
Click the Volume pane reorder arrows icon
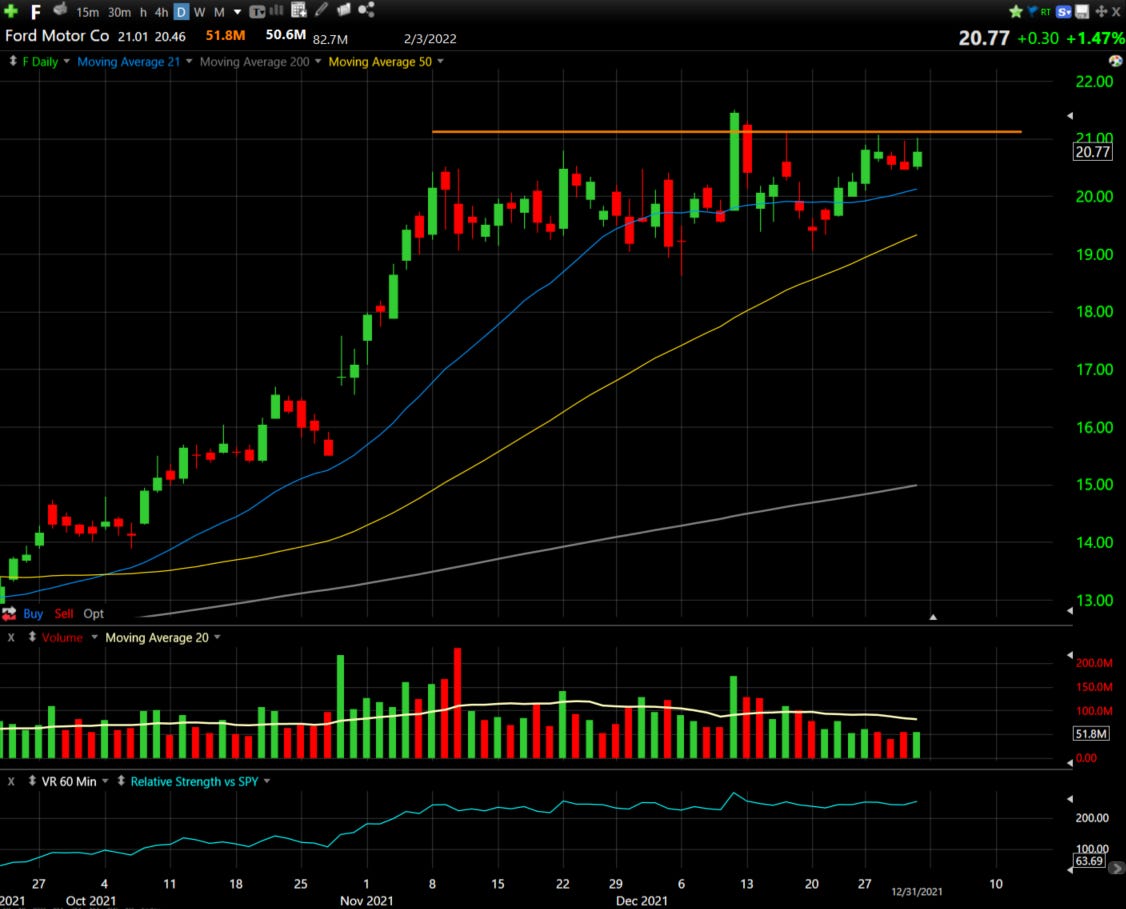pyautogui.click(x=32, y=637)
